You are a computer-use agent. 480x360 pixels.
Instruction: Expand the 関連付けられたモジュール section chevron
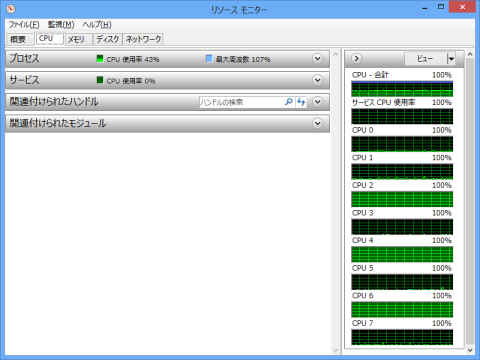coord(318,124)
